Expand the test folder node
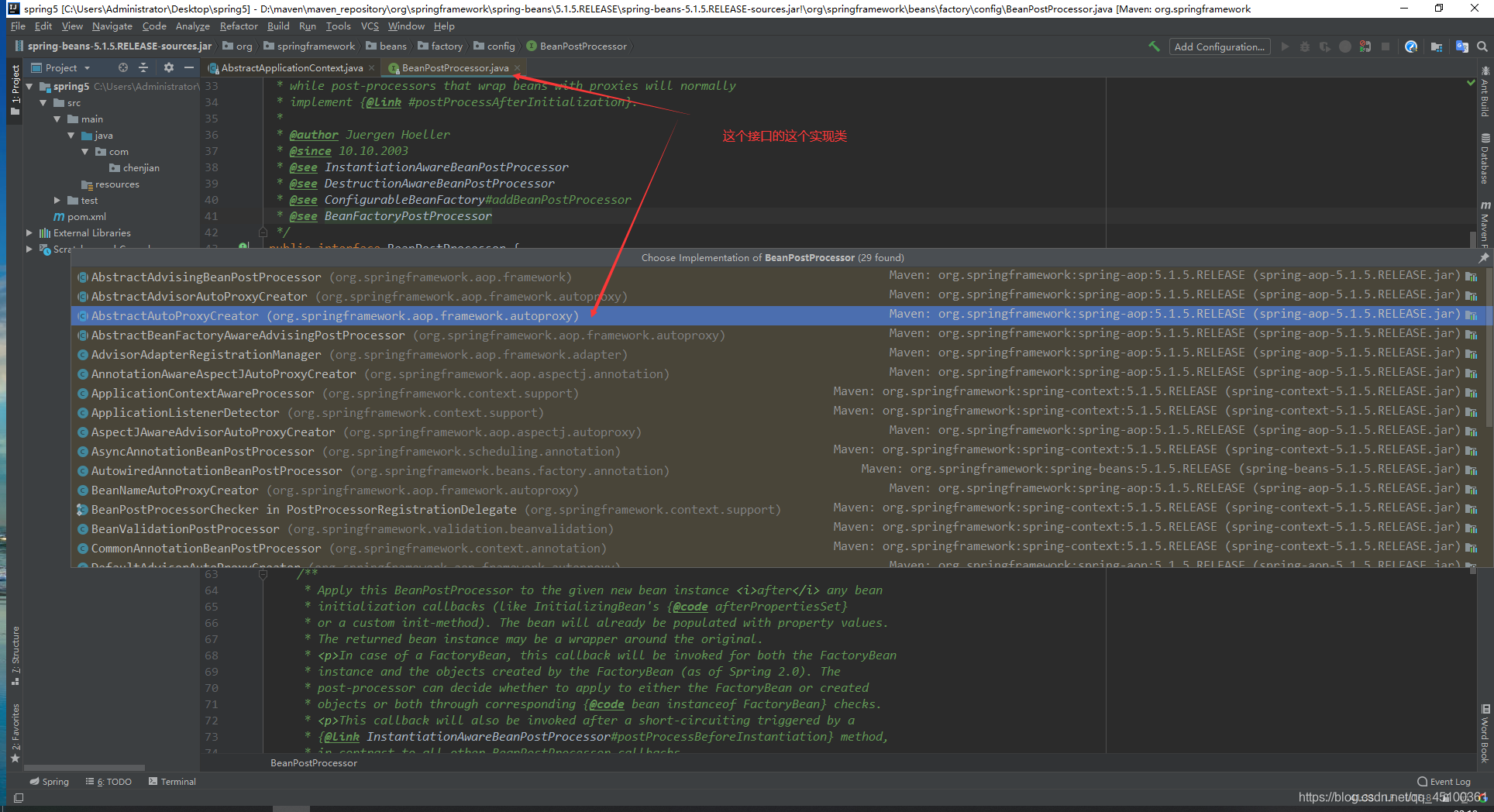Image resolution: width=1494 pixels, height=812 pixels. click(x=57, y=201)
